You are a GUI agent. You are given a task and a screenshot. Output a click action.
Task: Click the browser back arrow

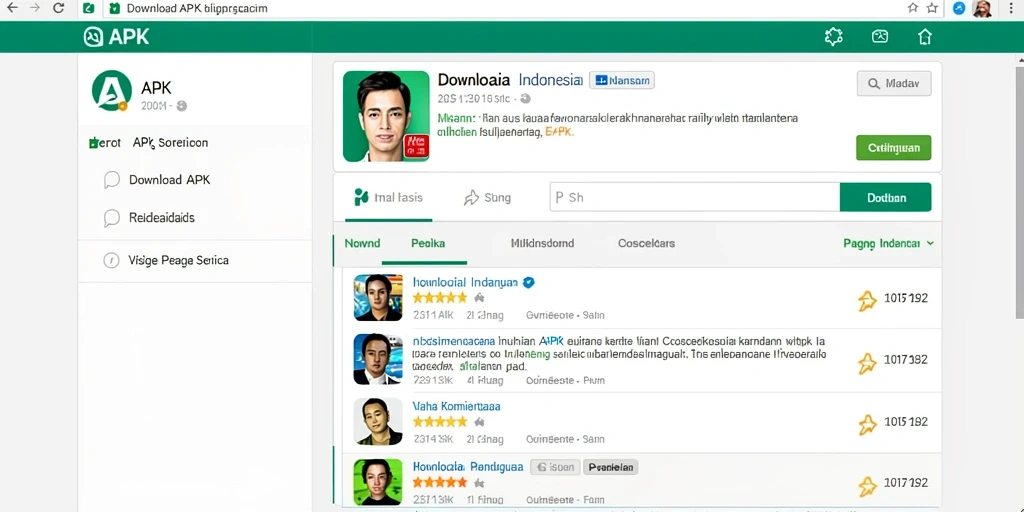pos(12,8)
